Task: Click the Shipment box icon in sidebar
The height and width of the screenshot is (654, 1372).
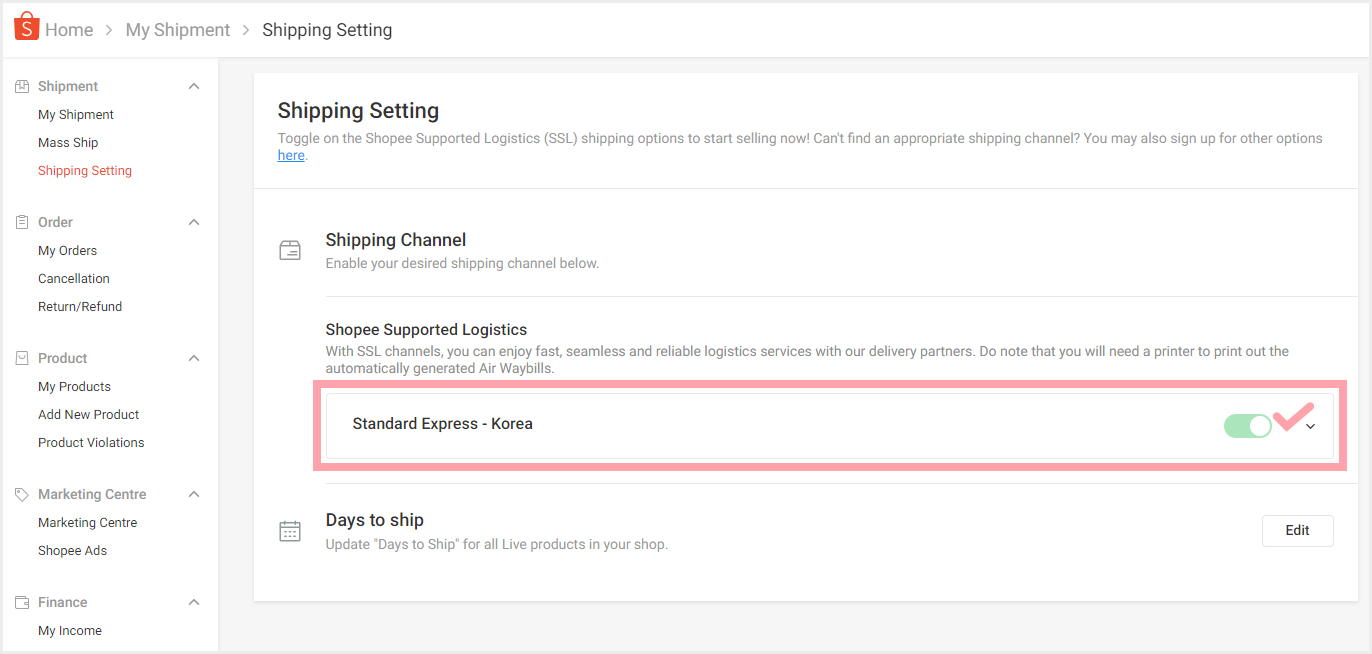Action: point(22,86)
